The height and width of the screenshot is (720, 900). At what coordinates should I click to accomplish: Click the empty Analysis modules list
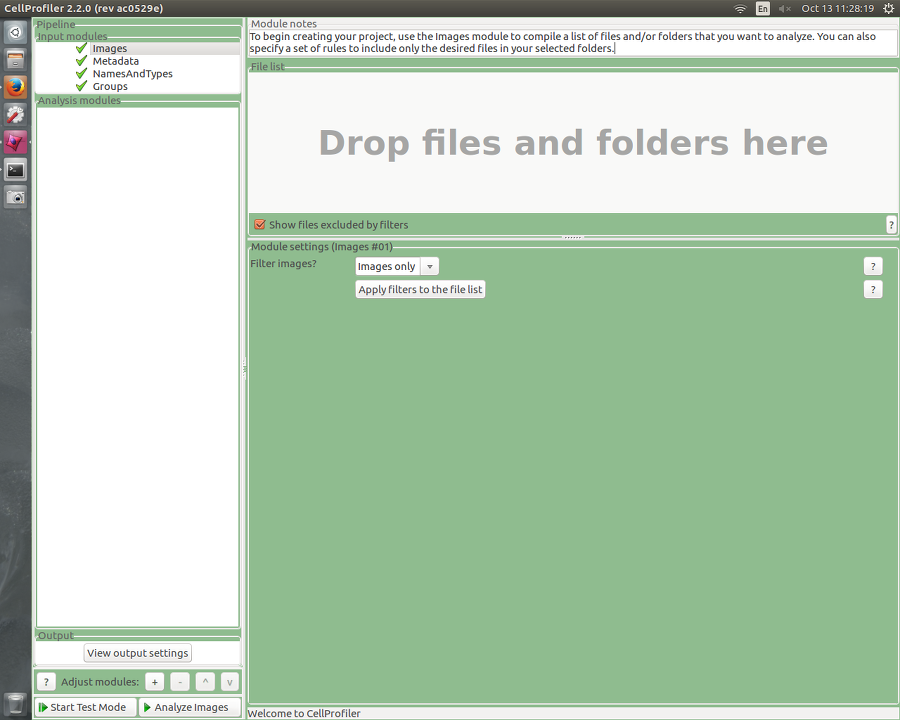pos(138,367)
